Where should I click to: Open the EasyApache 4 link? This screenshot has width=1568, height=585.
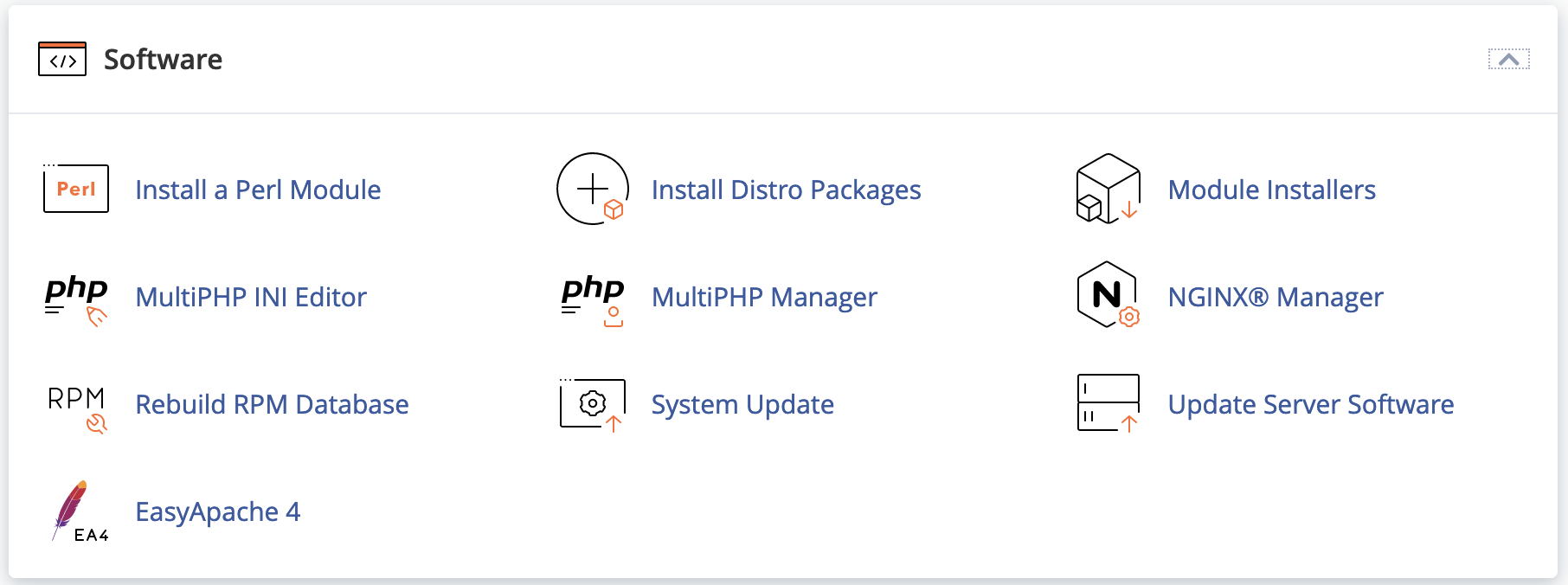pos(217,511)
